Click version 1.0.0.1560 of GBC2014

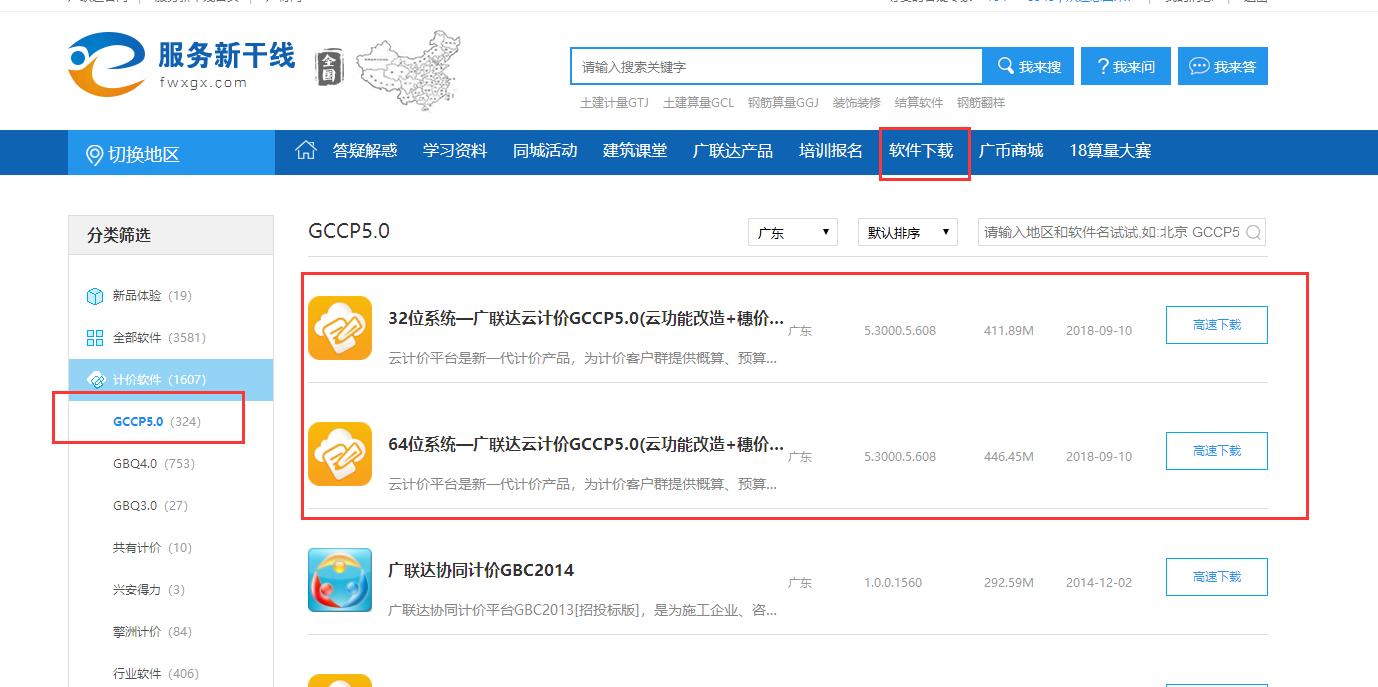(893, 583)
